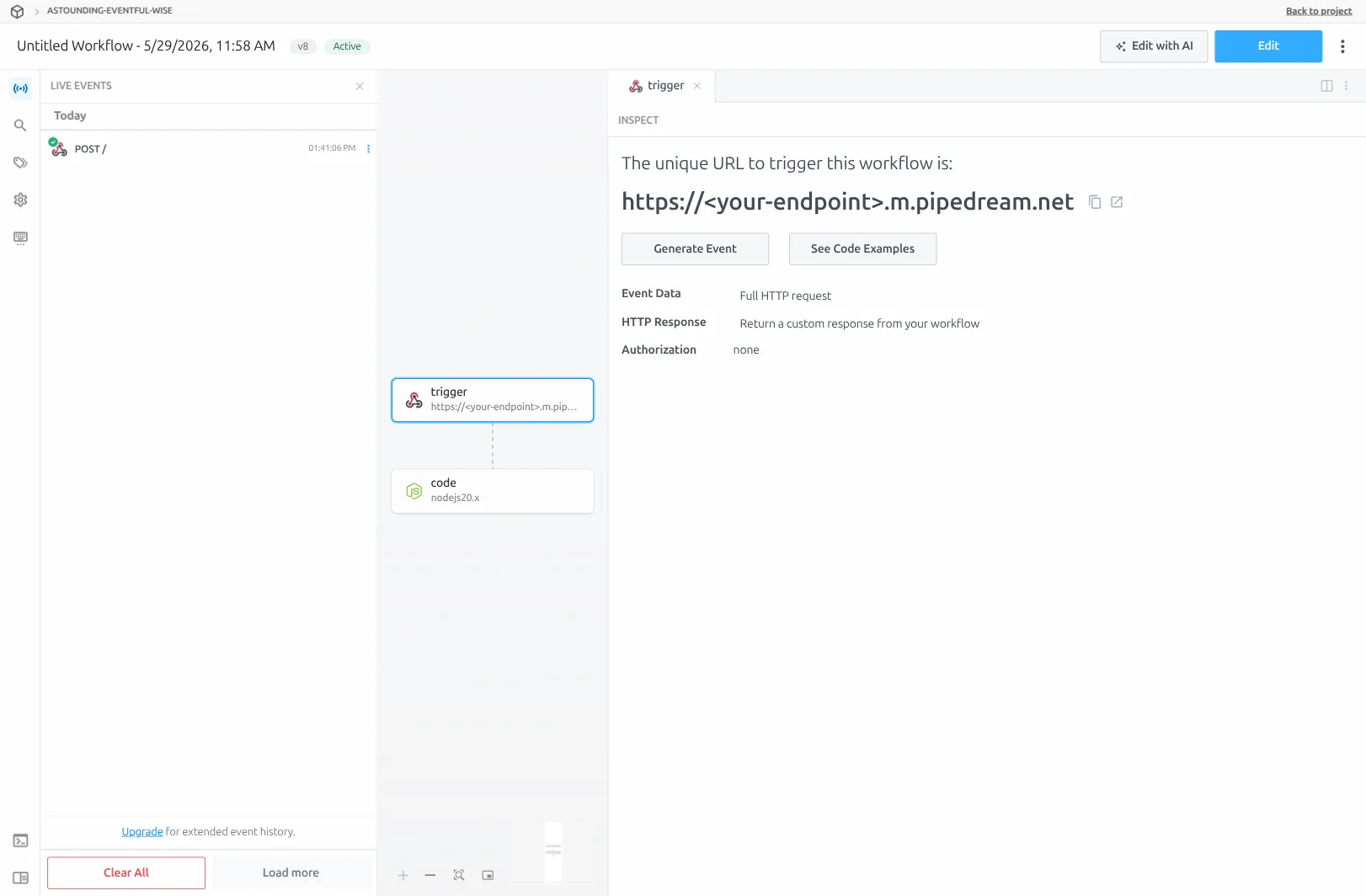Click the workflow title text
Image resolution: width=1366 pixels, height=896 pixels.
(146, 45)
